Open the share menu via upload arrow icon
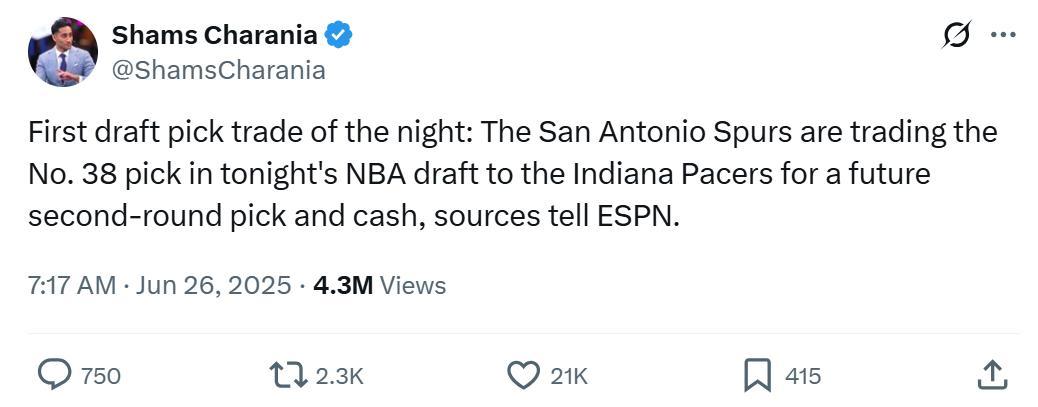This screenshot has width=1038, height=407. [992, 375]
